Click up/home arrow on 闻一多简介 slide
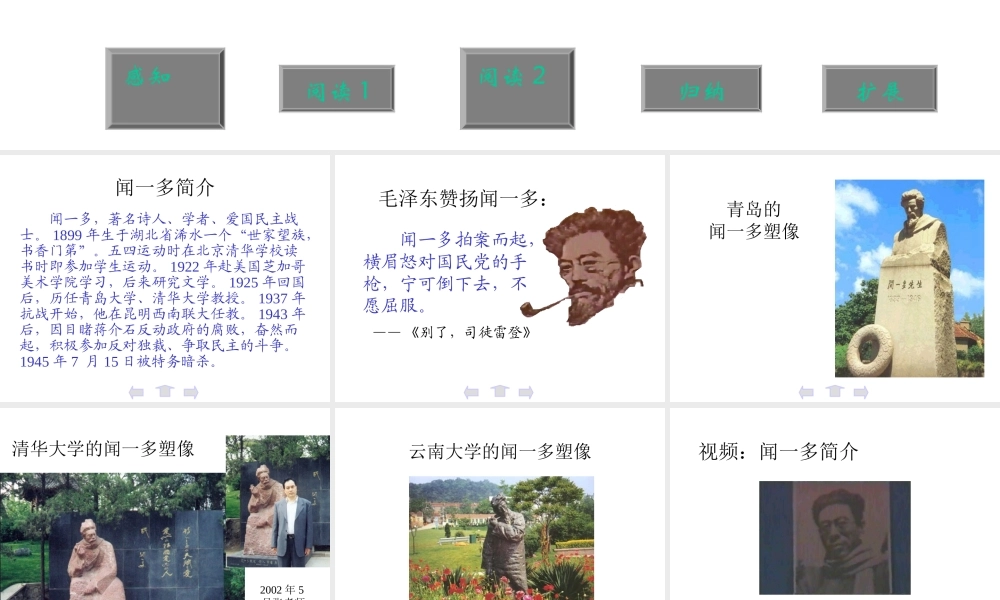The image size is (1000, 600). click(x=165, y=391)
